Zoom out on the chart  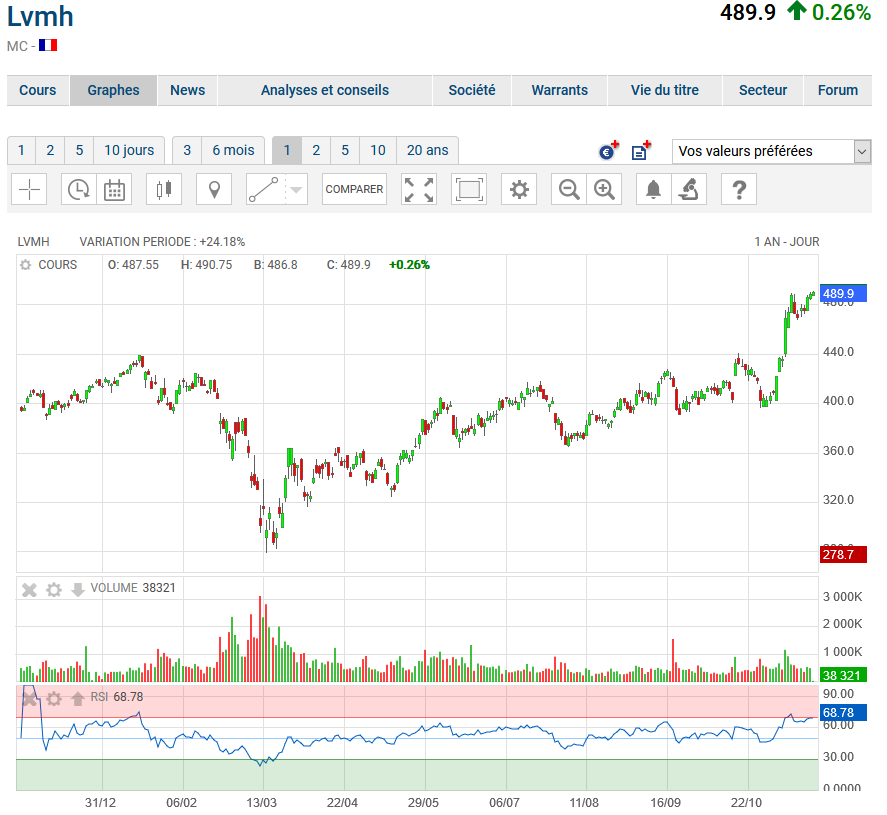coord(569,189)
